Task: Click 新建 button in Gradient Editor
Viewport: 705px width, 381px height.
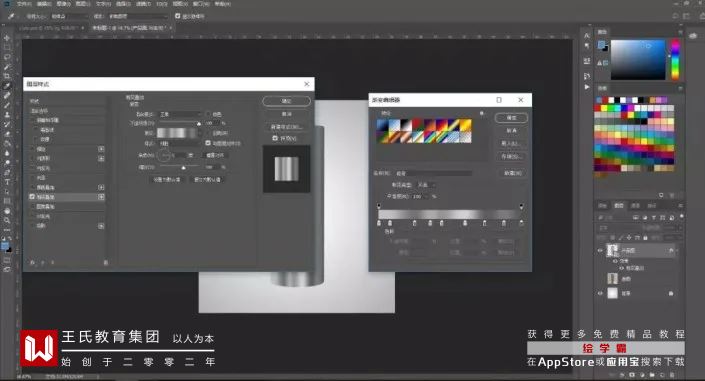Action: tap(513, 173)
